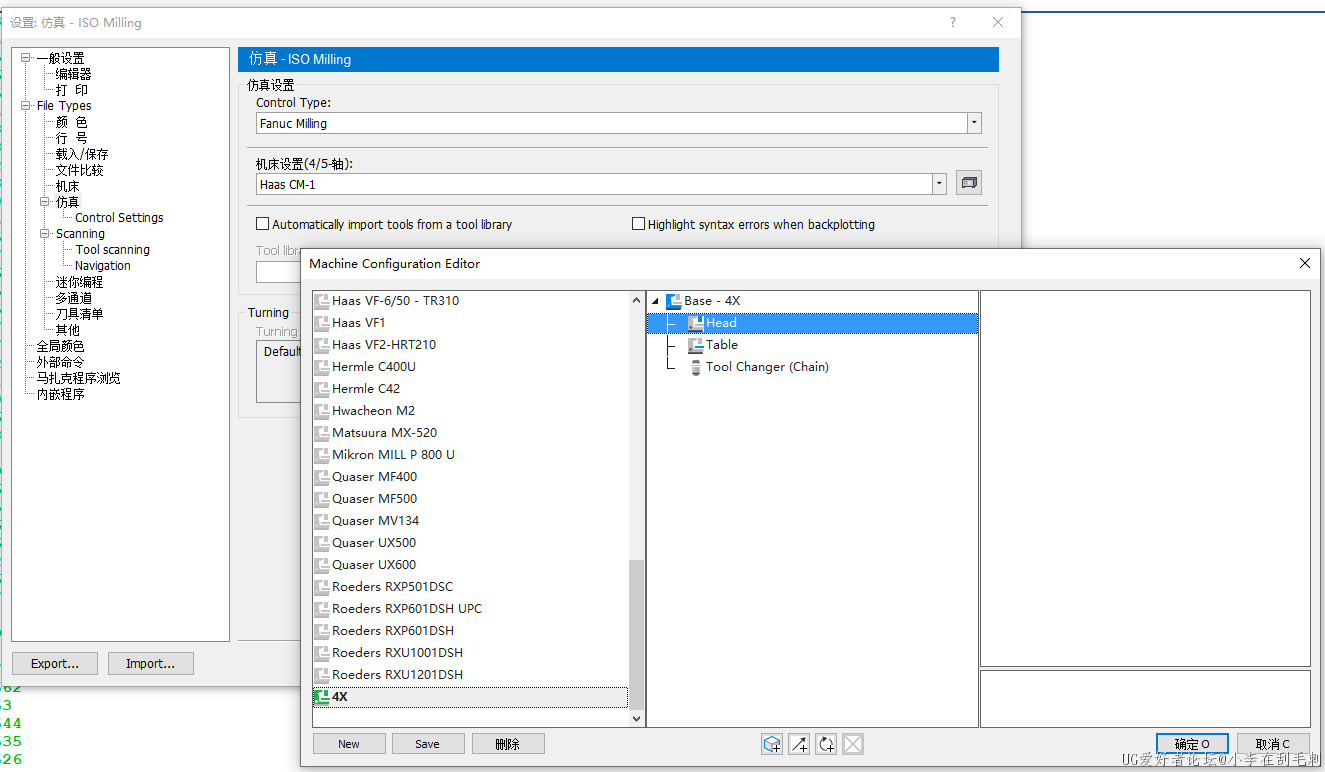The width and height of the screenshot is (1325, 772).
Task: Click the machine icon beside Hermle C42
Action: (322, 389)
